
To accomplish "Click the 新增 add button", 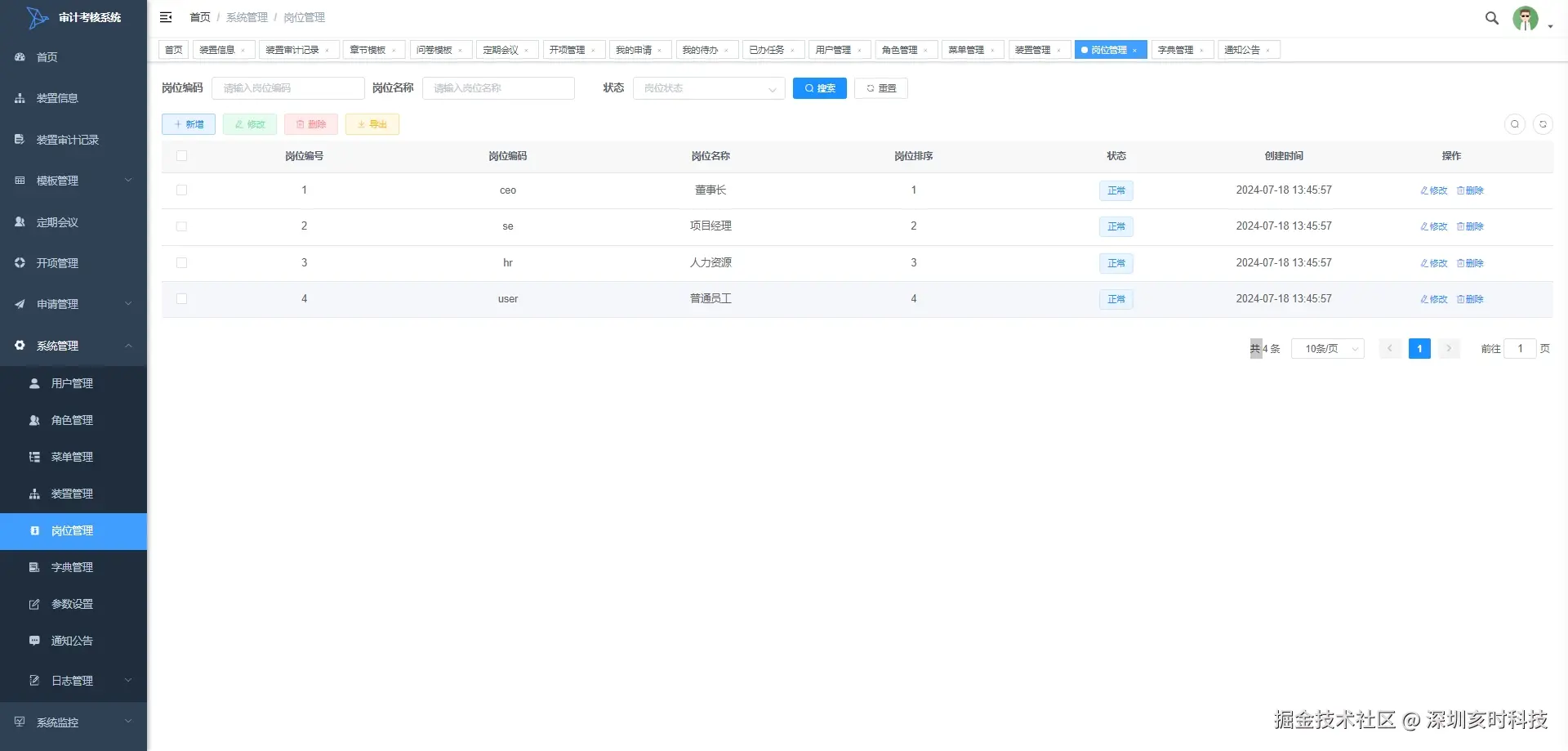I will pyautogui.click(x=189, y=124).
